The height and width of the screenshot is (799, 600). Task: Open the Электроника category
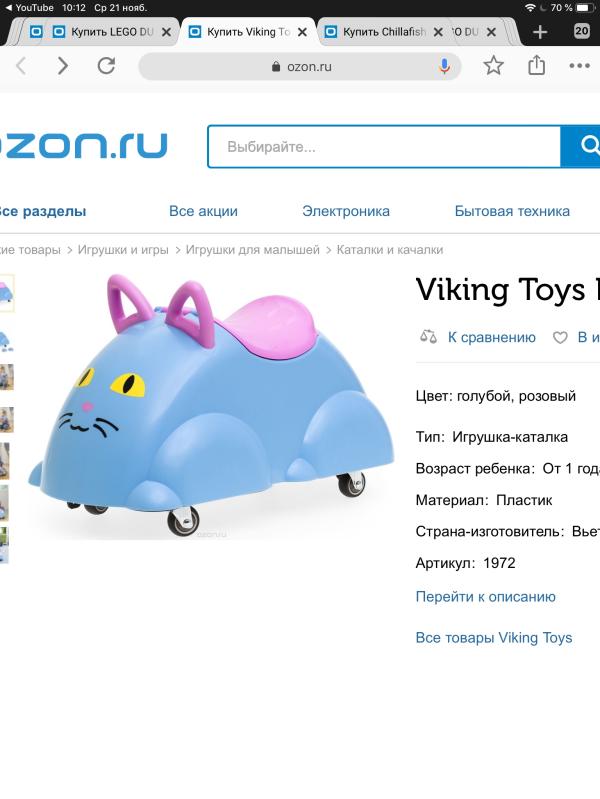click(x=346, y=211)
